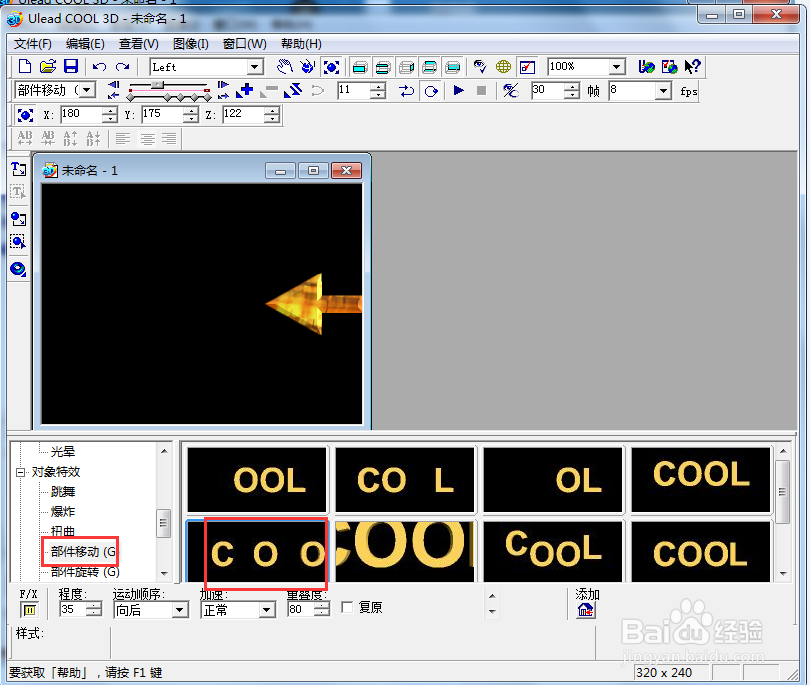810x685 pixels.
Task: Open the Ulead website icon
Action: click(646, 67)
